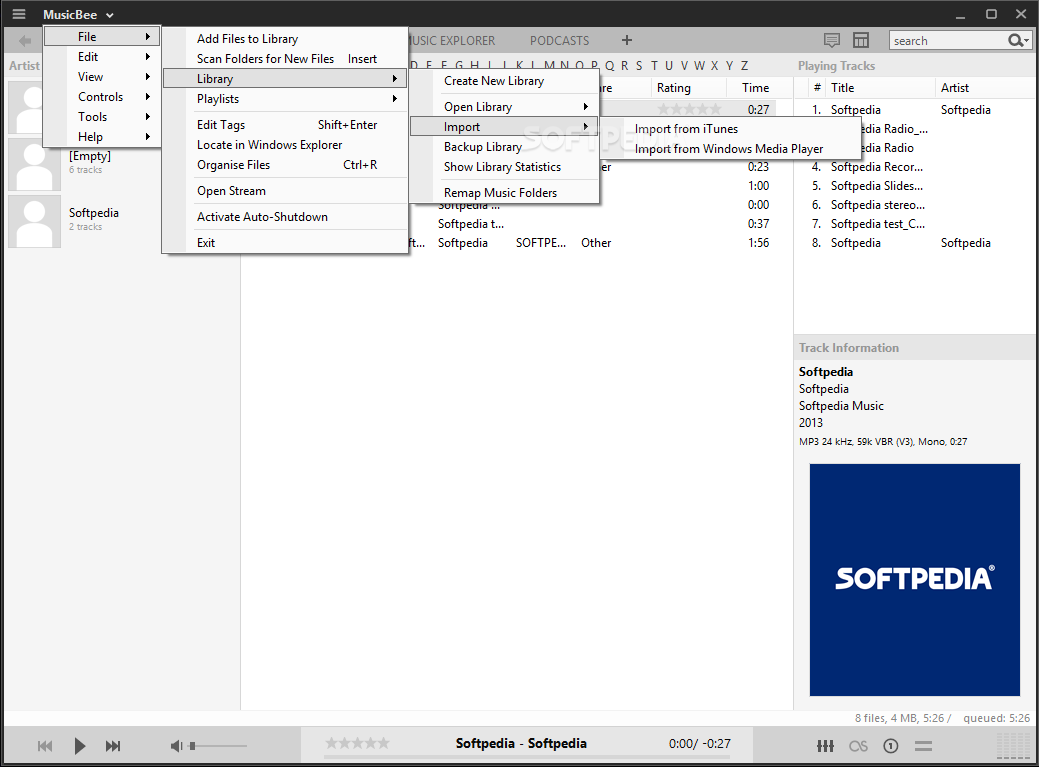Screen dimensions: 1039x767
Task: Choose Backup Library
Action: click(x=504, y=146)
